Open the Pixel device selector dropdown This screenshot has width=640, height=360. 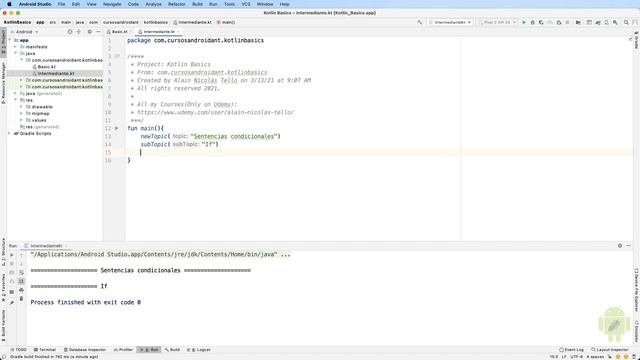pos(498,22)
